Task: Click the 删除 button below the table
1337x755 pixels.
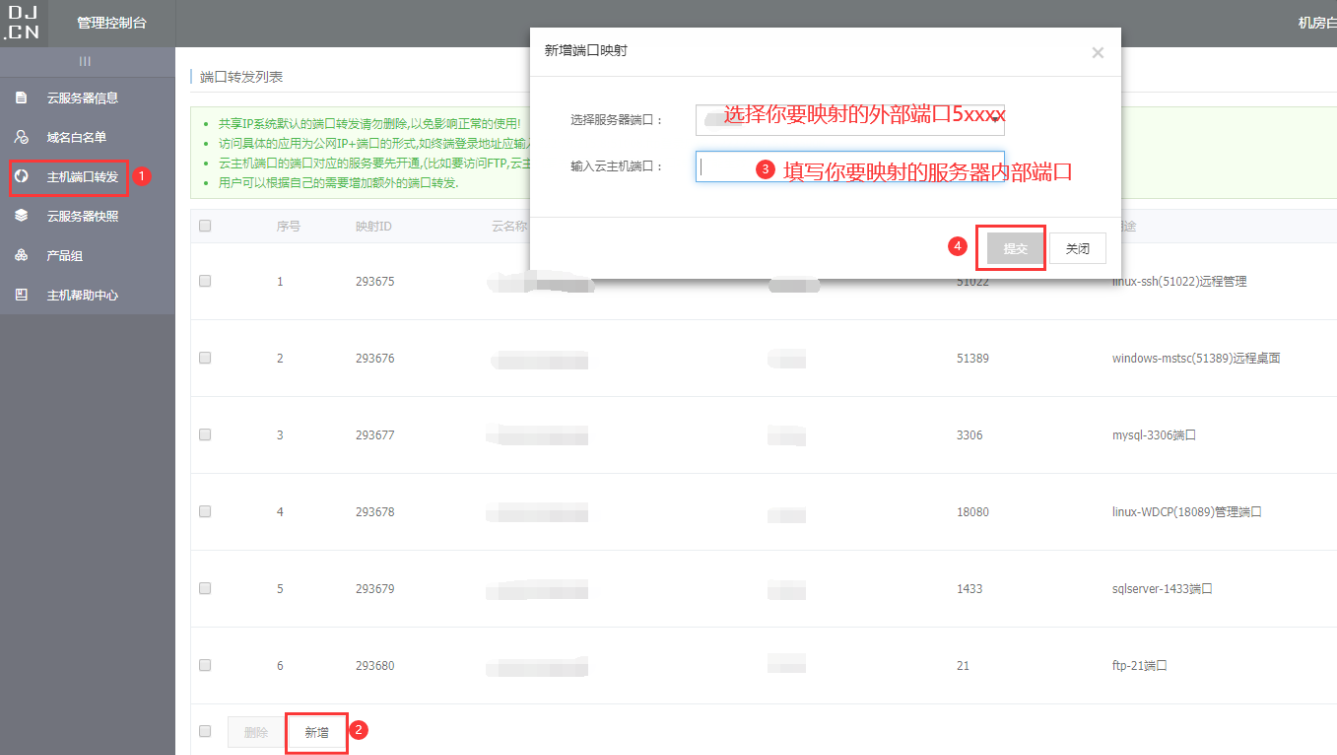Action: [256, 733]
